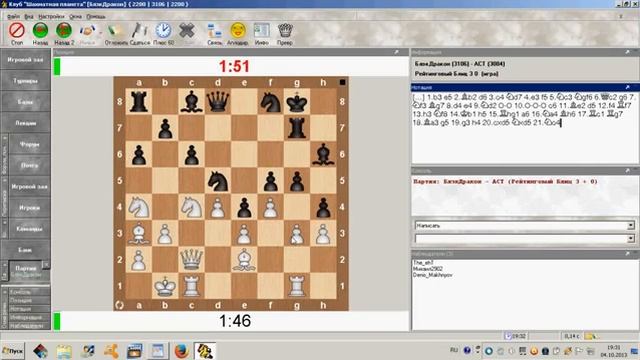Click the handshake draw offer icon

tap(87, 31)
